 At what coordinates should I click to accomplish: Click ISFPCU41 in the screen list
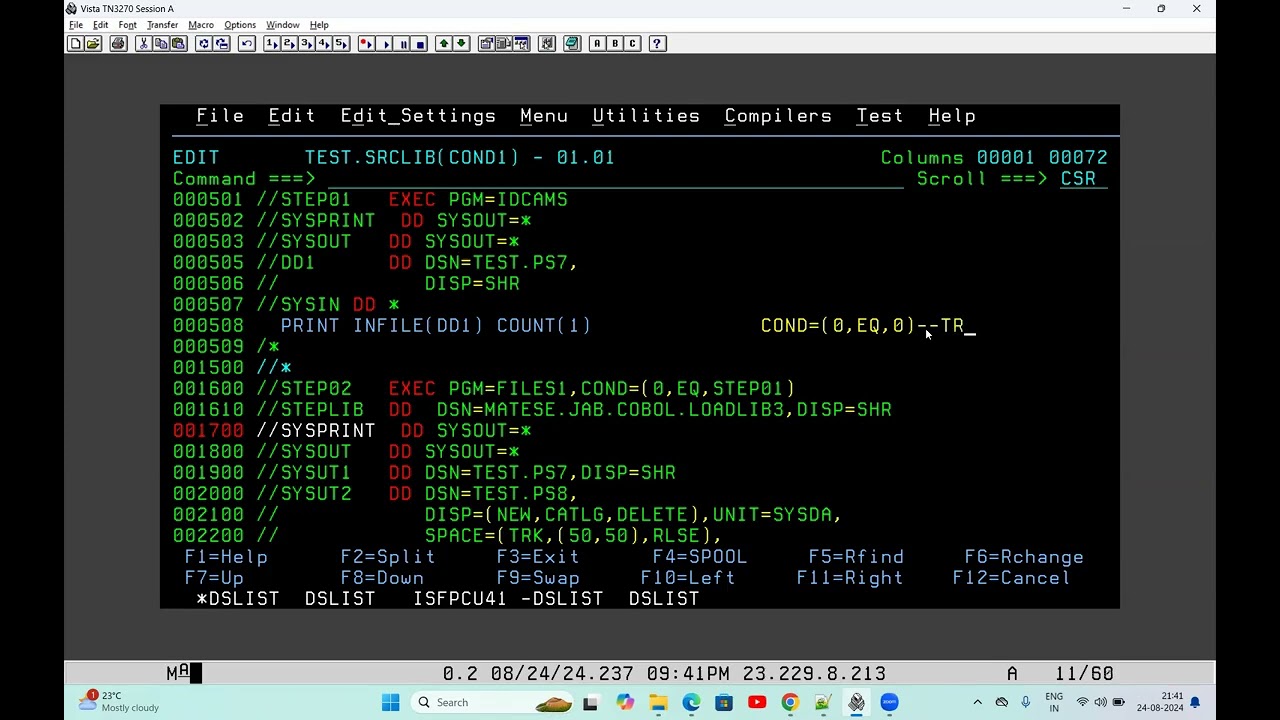pyautogui.click(x=460, y=599)
